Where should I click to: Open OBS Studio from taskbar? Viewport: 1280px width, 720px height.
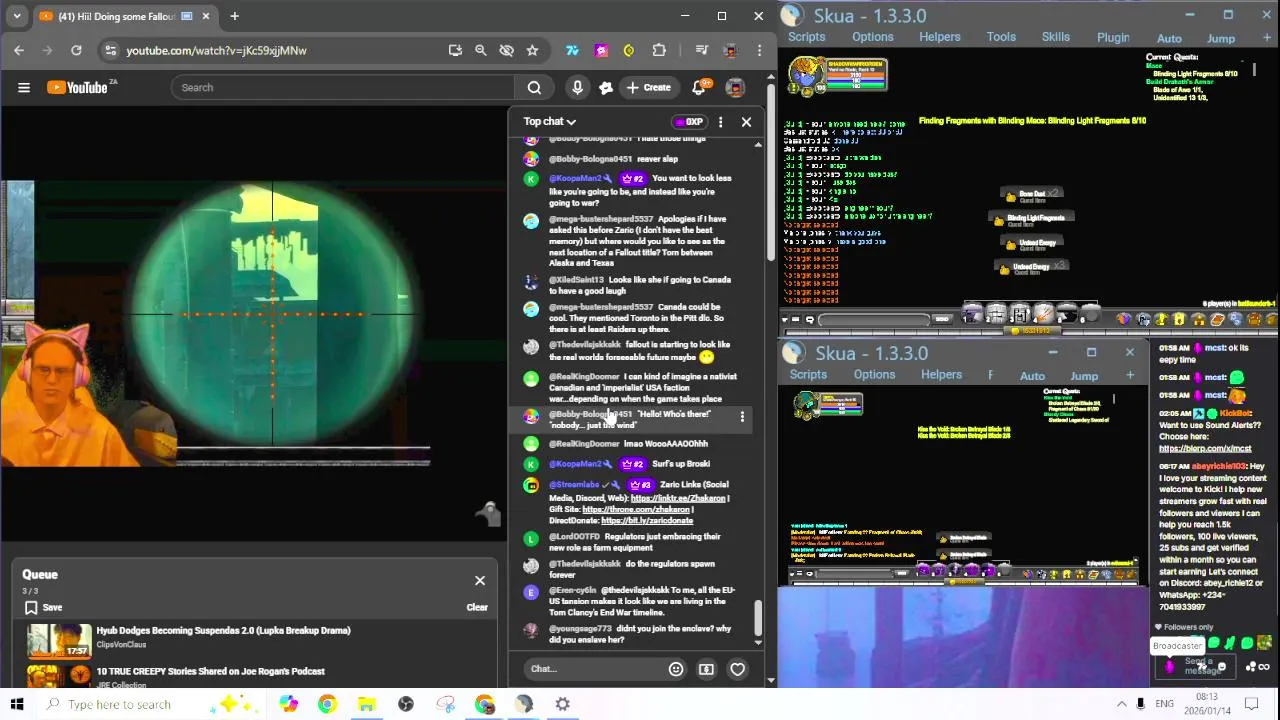pyautogui.click(x=405, y=704)
